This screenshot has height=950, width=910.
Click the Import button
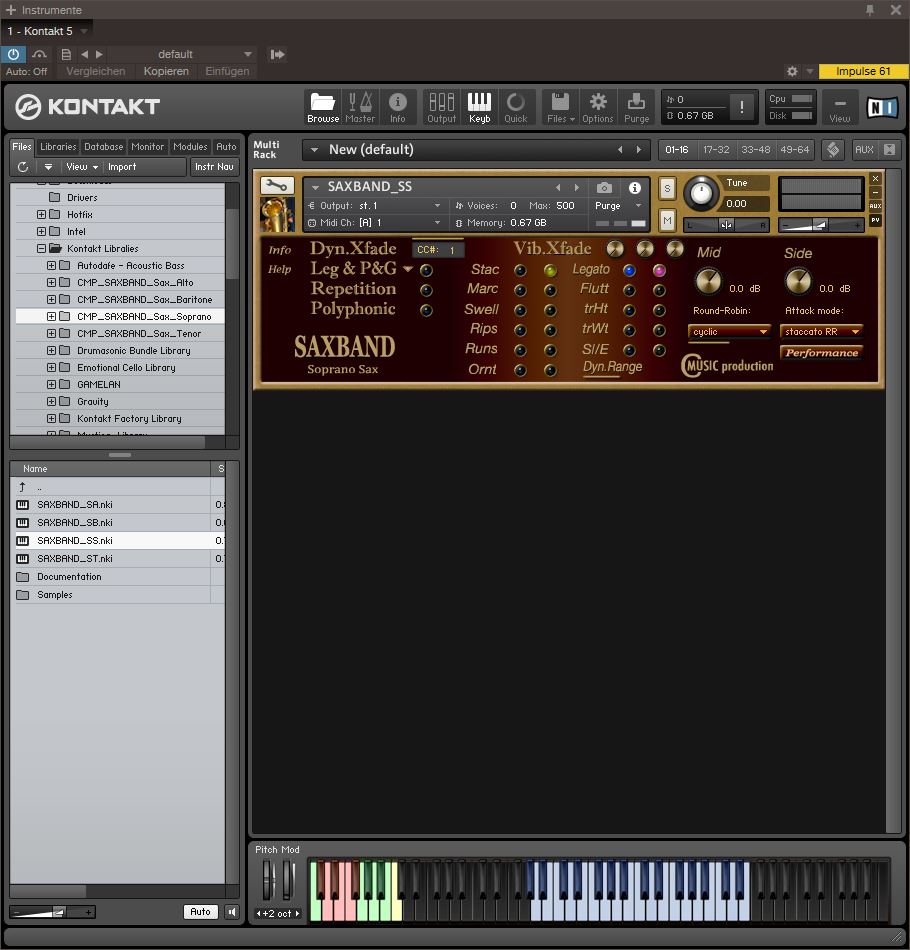click(x=122, y=167)
